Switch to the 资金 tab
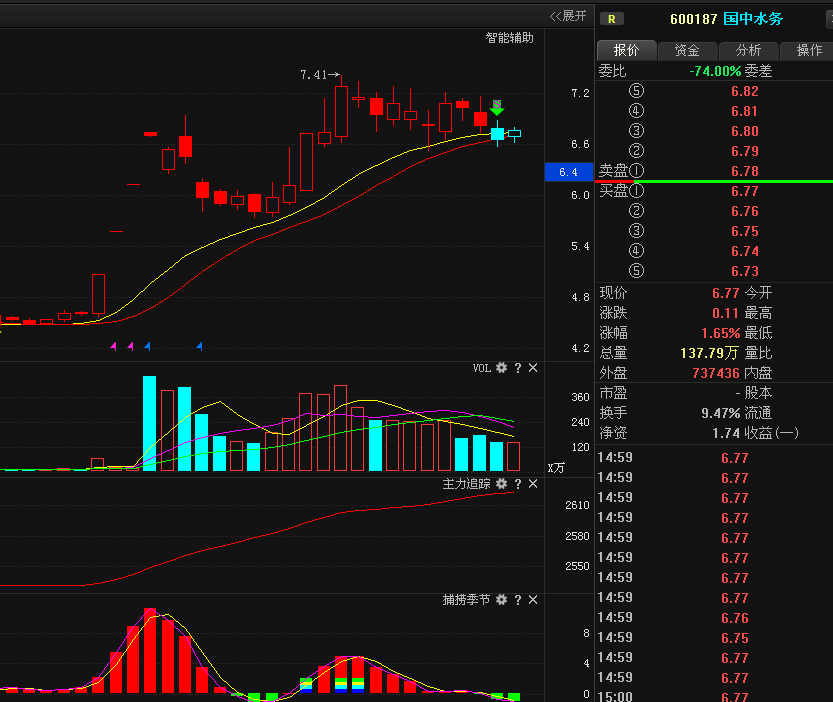Image resolution: width=833 pixels, height=702 pixels. point(687,50)
